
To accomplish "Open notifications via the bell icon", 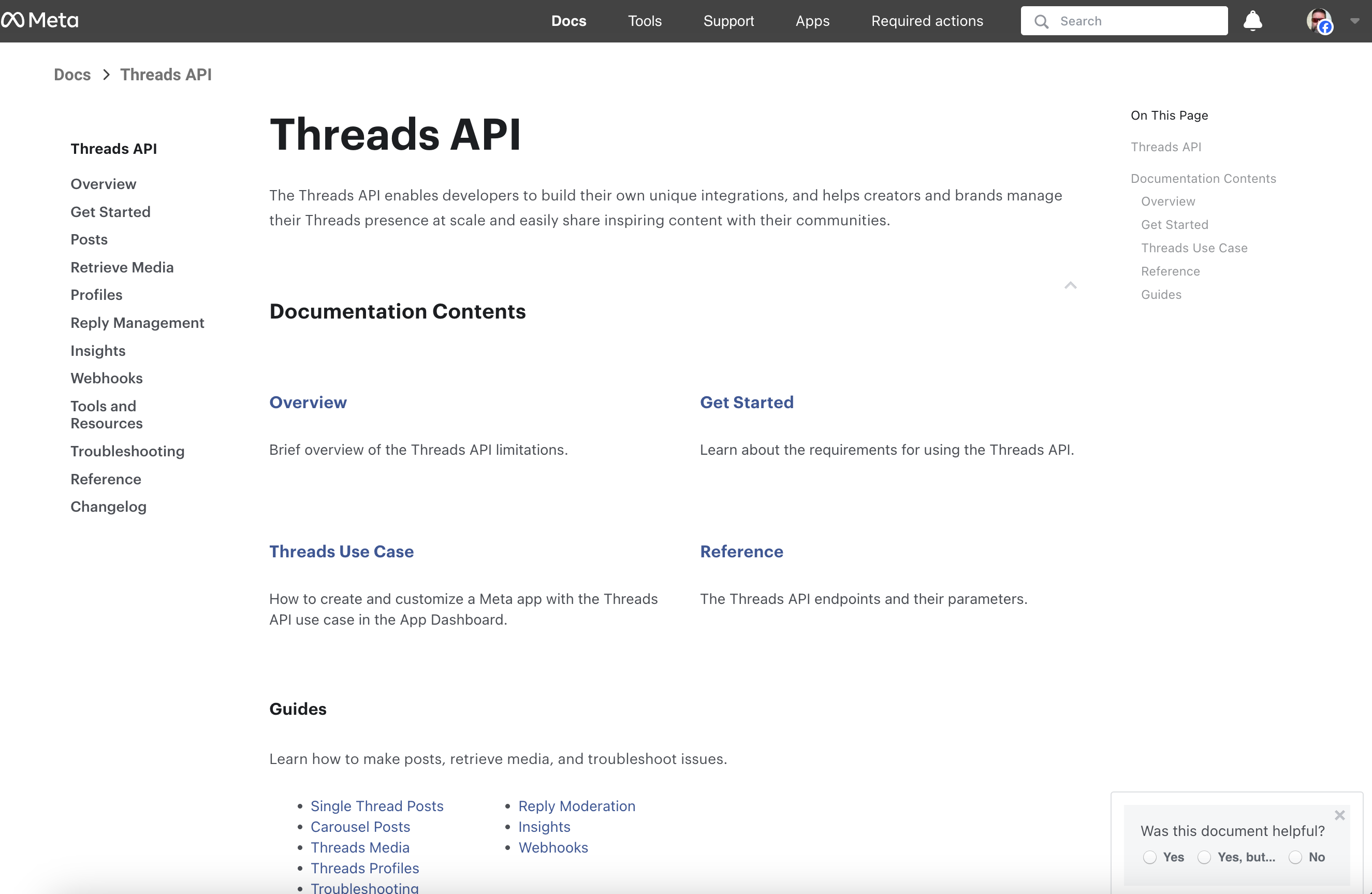I will [1253, 20].
